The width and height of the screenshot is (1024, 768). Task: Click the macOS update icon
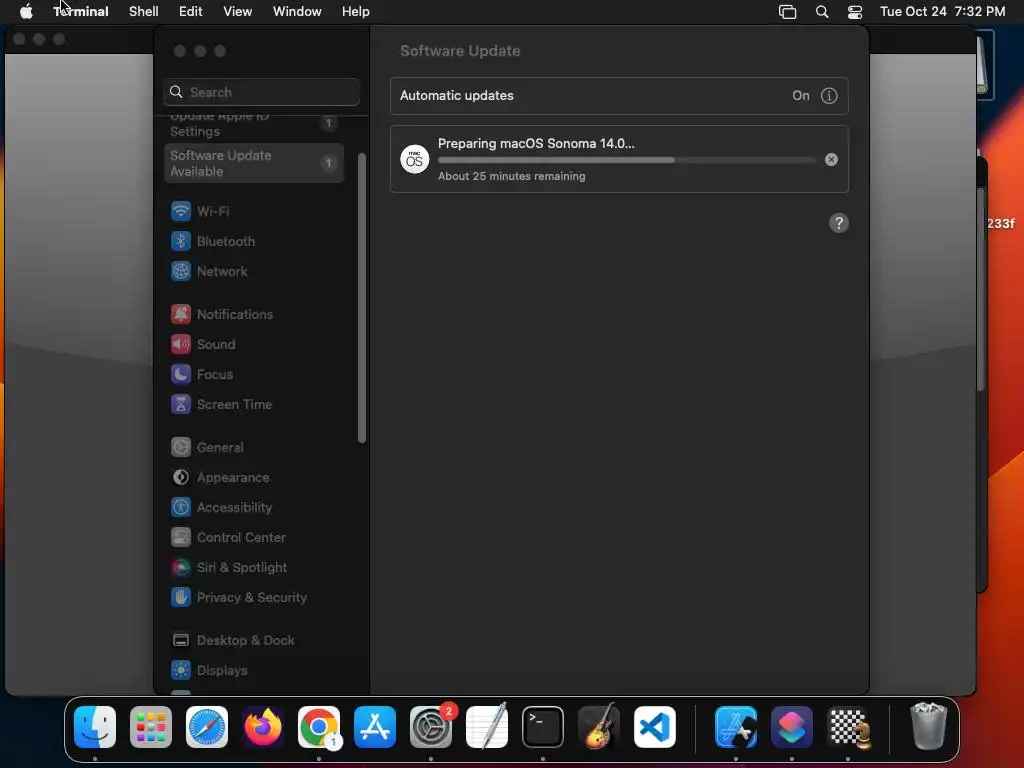point(415,159)
